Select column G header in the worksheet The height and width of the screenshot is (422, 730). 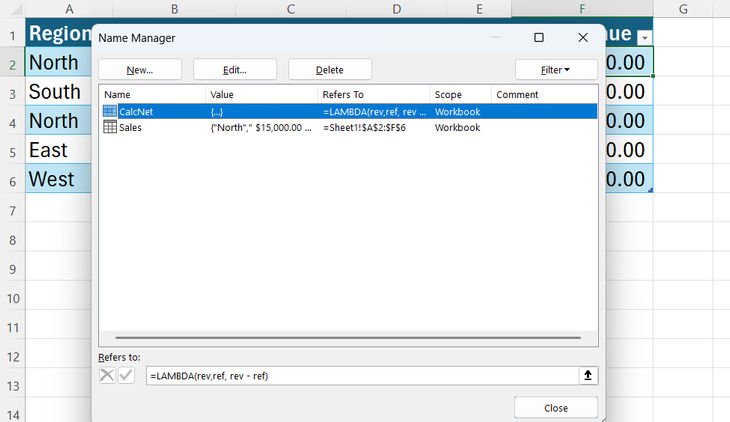coord(683,9)
